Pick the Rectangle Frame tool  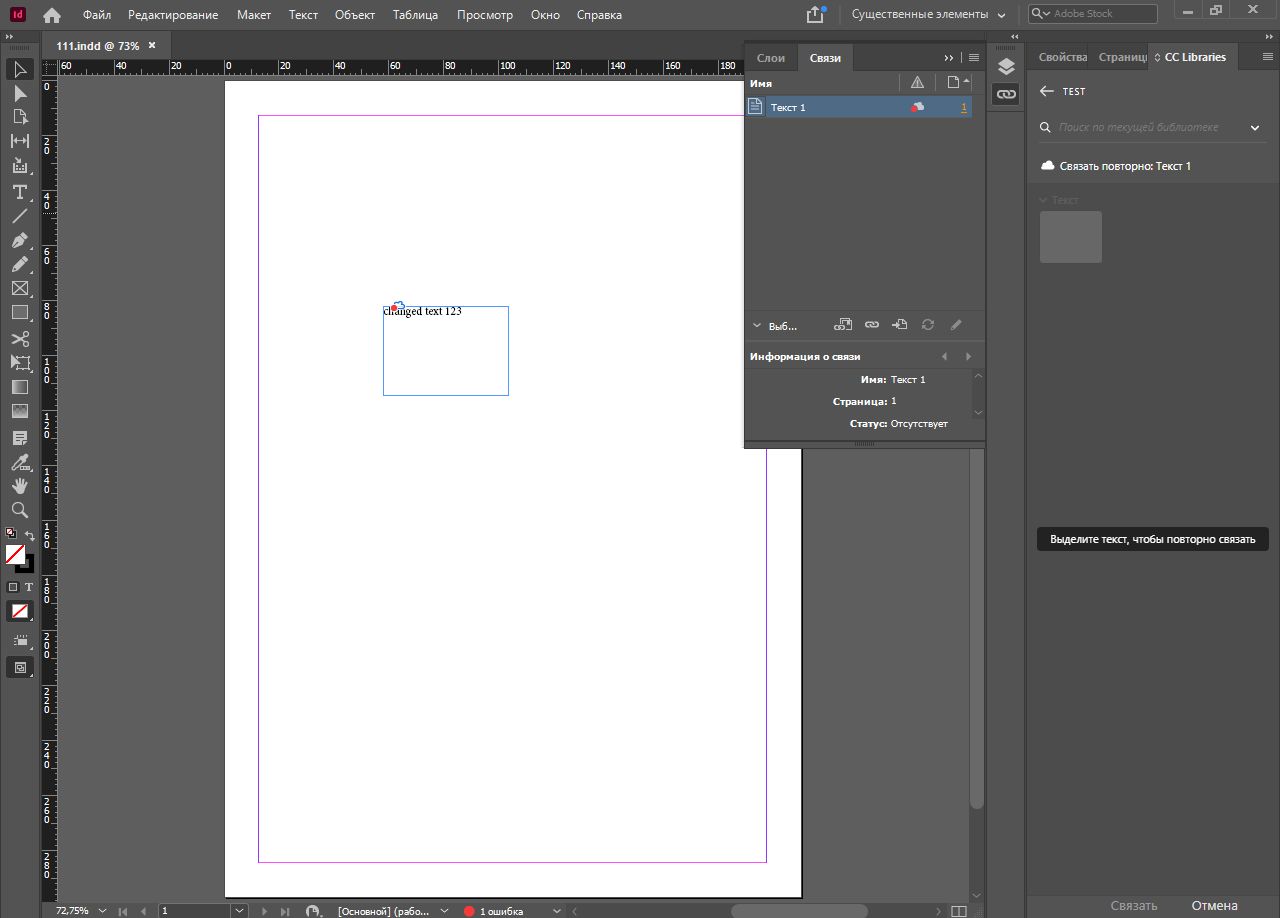(20, 288)
